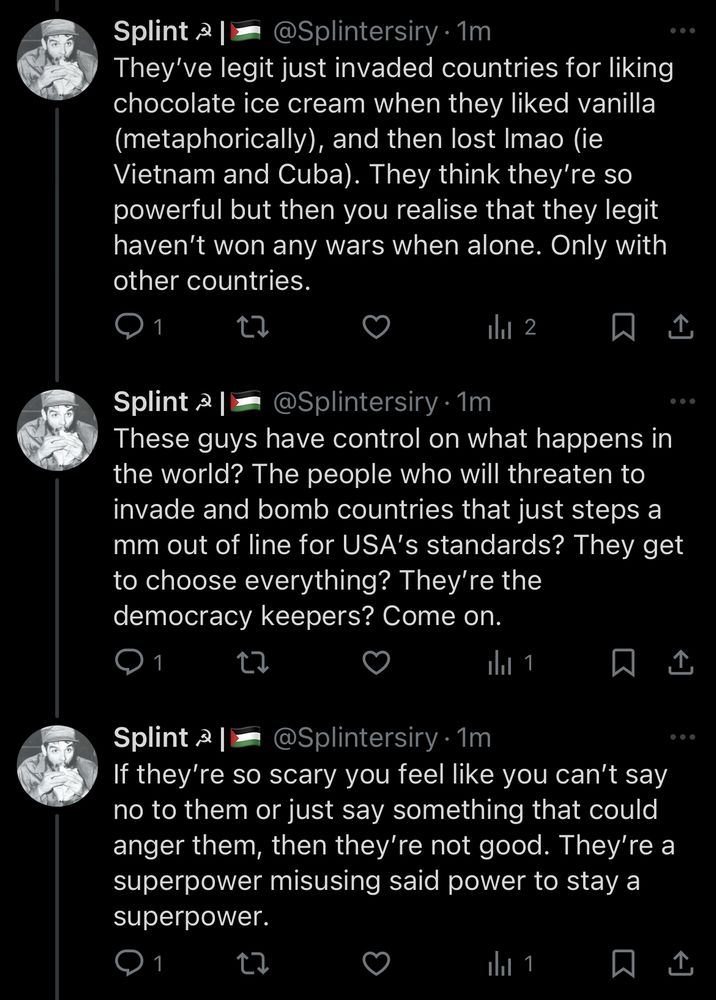Open more options on the second tweet
This screenshot has width=716, height=1000.
pyautogui.click(x=680, y=402)
